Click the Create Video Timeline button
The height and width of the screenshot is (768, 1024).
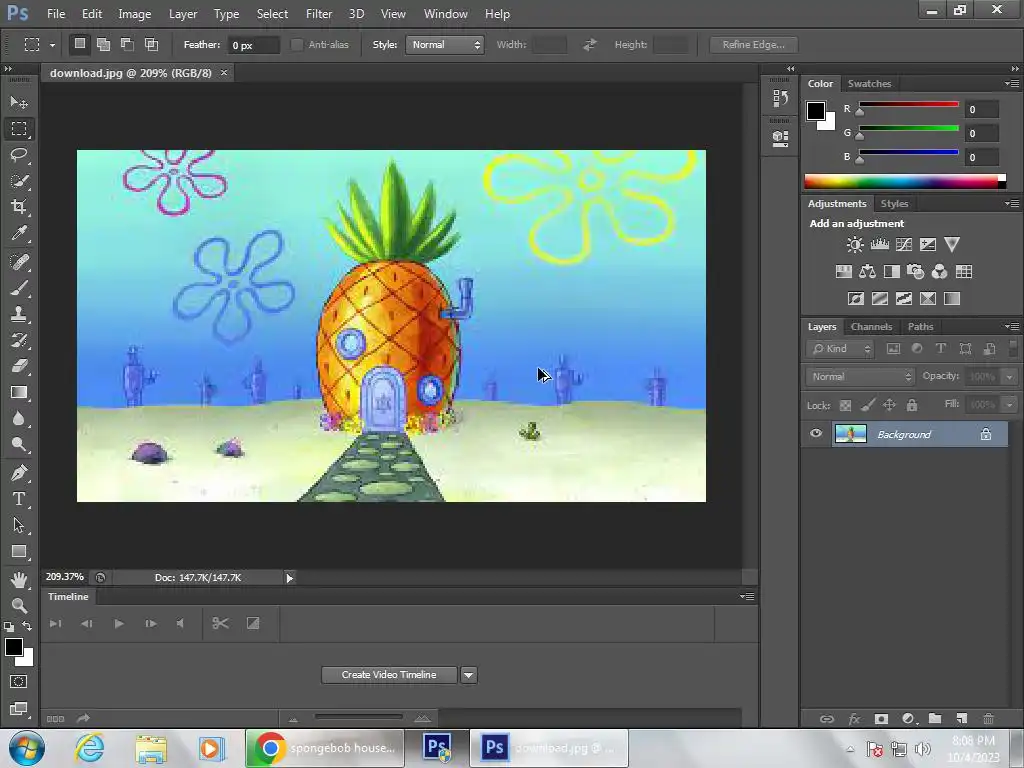coord(389,675)
